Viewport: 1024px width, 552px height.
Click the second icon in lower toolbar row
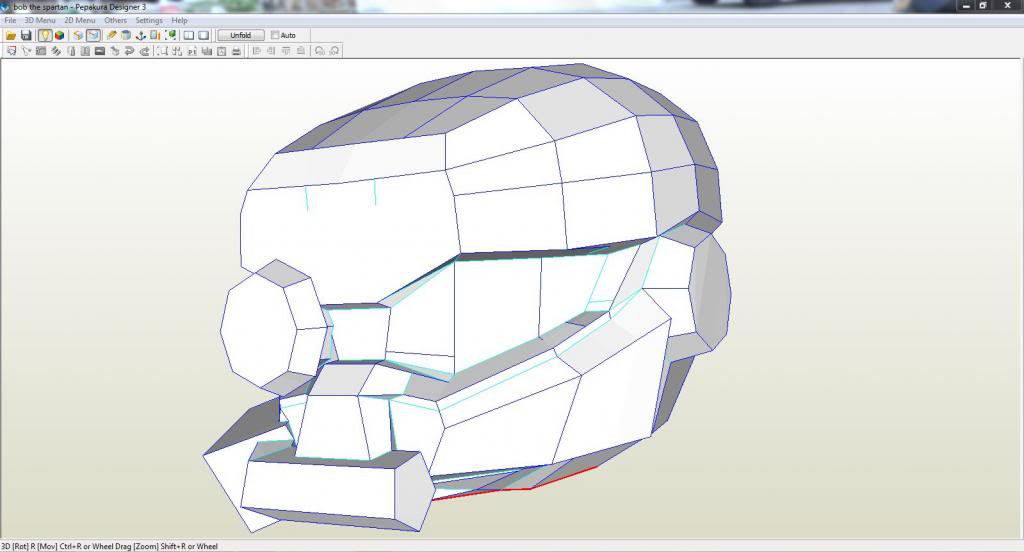click(x=26, y=51)
